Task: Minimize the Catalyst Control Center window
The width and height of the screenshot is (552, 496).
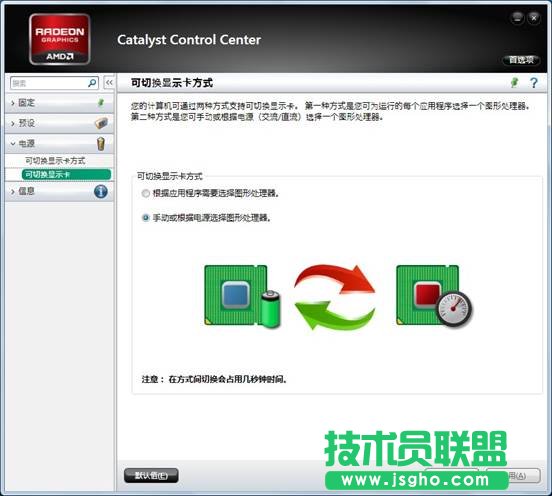Action: click(517, 18)
